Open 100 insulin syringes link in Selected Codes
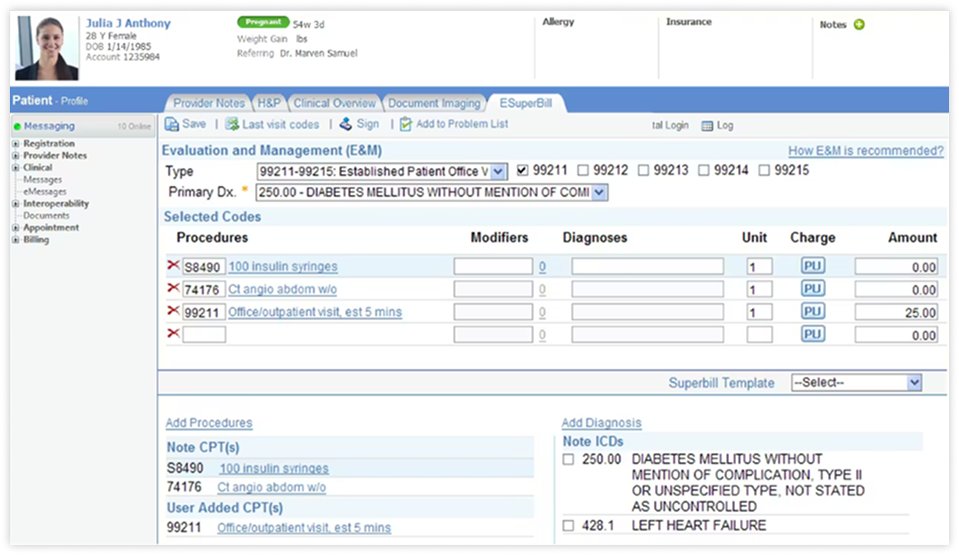 [x=283, y=267]
